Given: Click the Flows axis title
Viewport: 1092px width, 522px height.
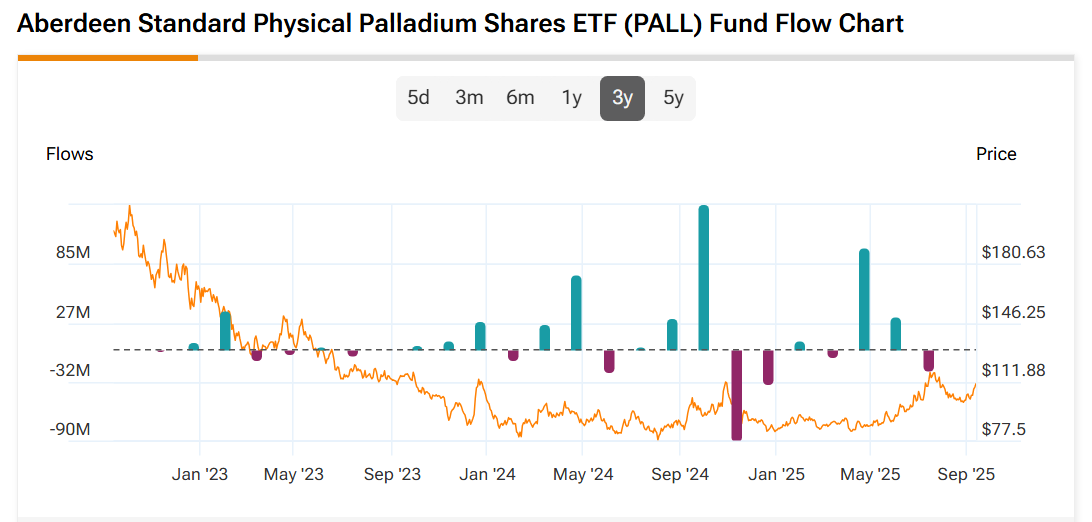Looking at the screenshot, I should pos(70,154).
